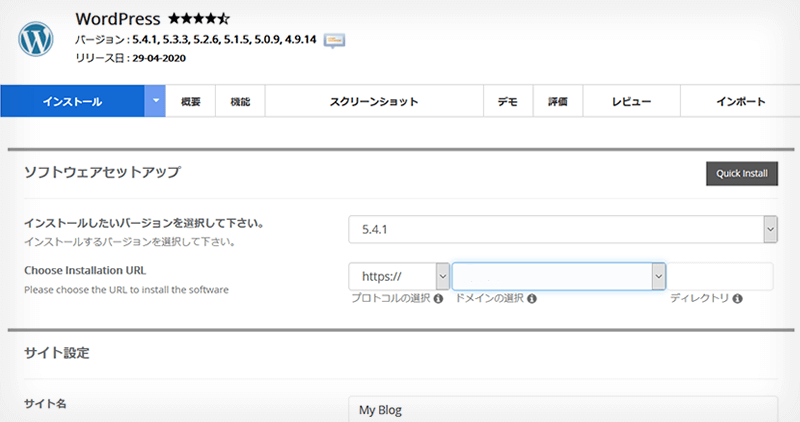Click the サイト設定 heading
Viewport: 800px width, 422px height.
point(57,353)
